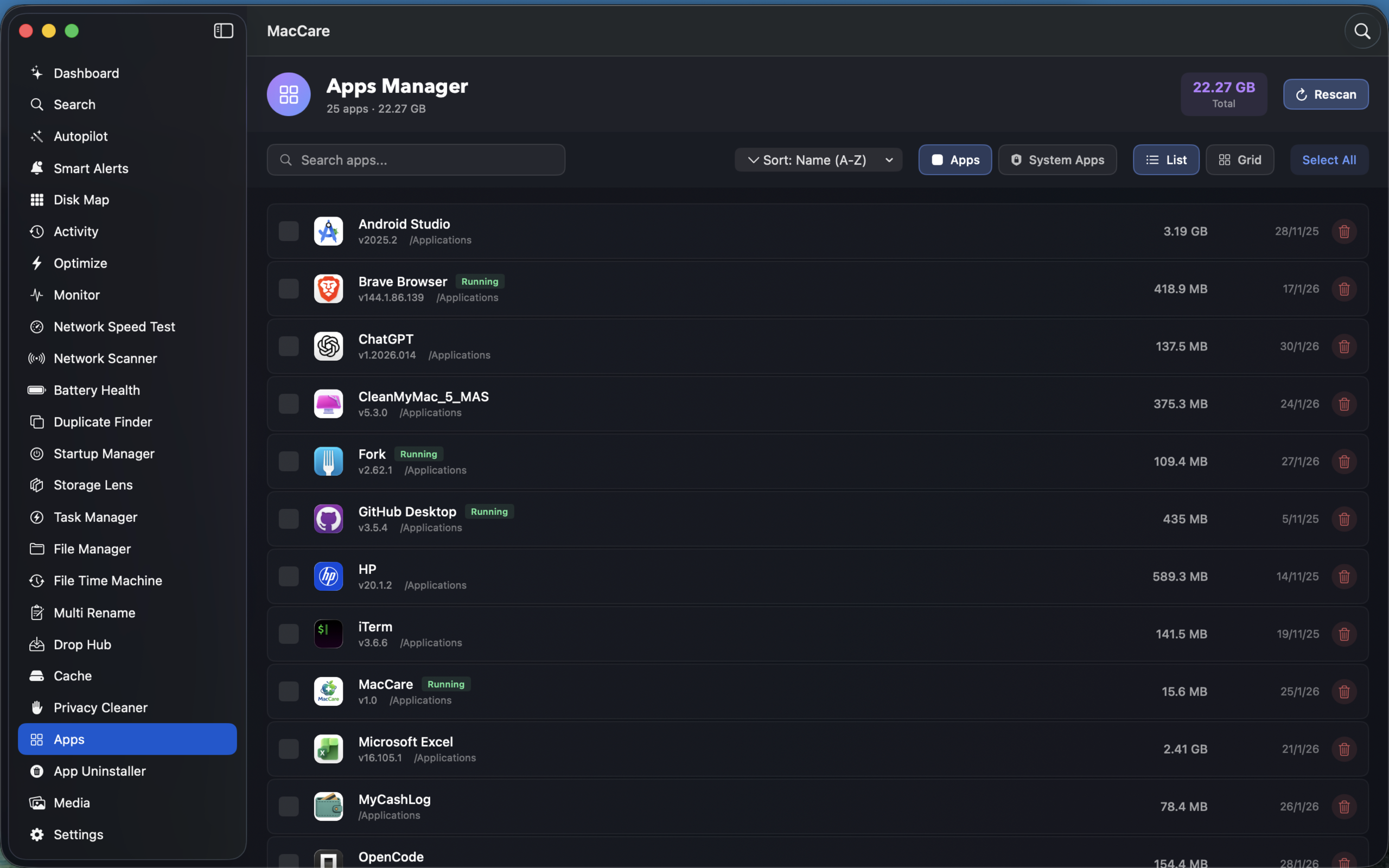
Task: Click the MyCashLog wallet icon
Action: click(328, 807)
